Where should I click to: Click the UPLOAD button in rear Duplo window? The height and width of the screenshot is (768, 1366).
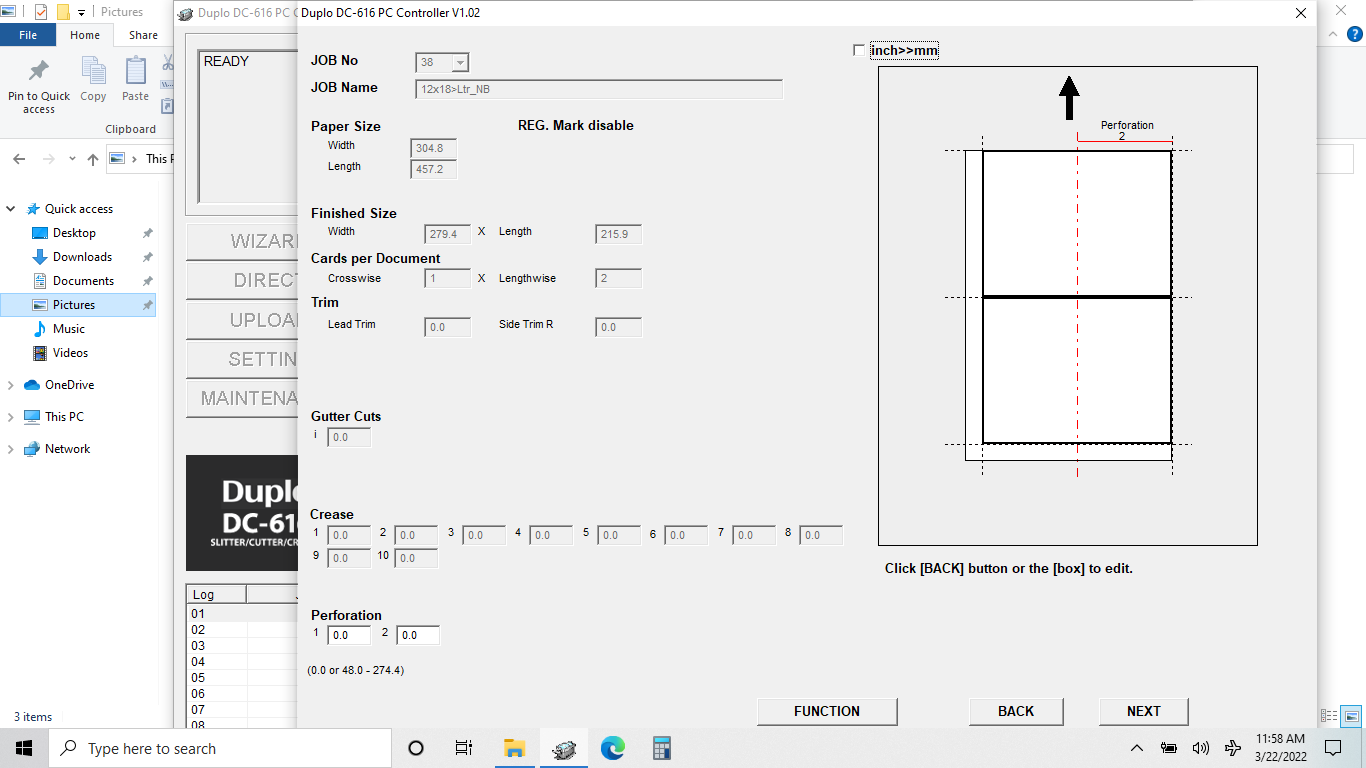[x=242, y=320]
